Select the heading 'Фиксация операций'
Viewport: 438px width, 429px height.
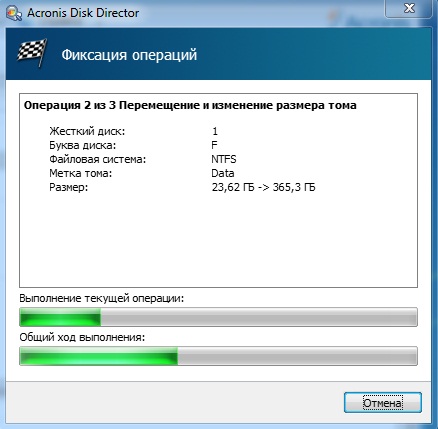(129, 55)
